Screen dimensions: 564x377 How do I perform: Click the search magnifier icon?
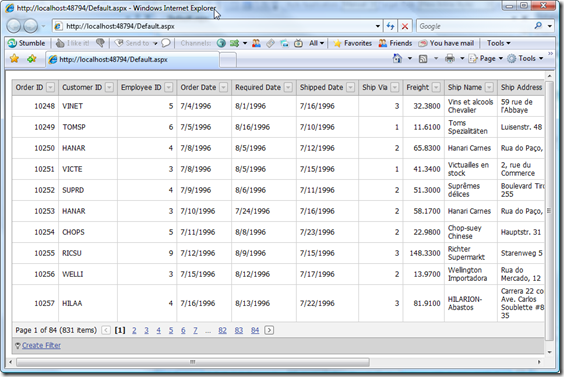pyautogui.click(x=538, y=26)
